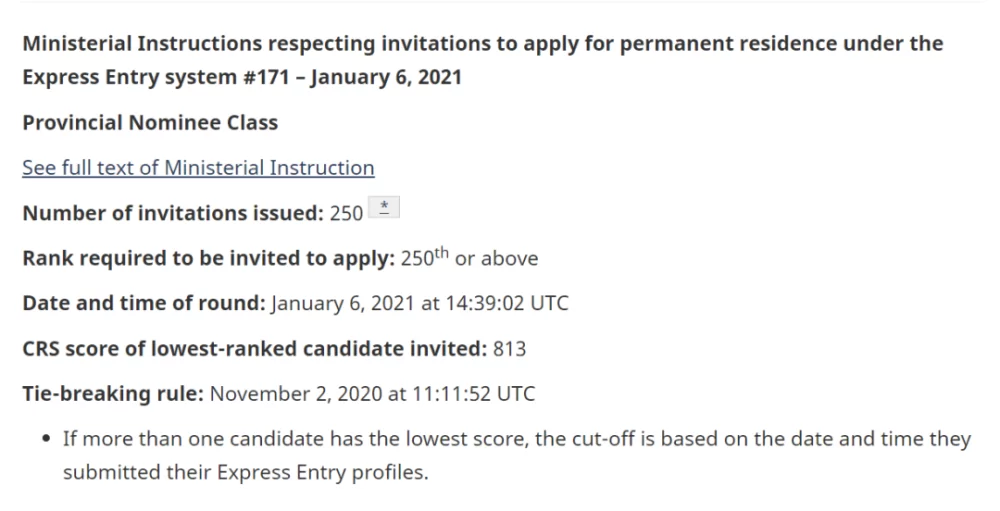The width and height of the screenshot is (1000, 511).
Task: Click the bullet point marker before "If more"
Action: [x=47, y=440]
